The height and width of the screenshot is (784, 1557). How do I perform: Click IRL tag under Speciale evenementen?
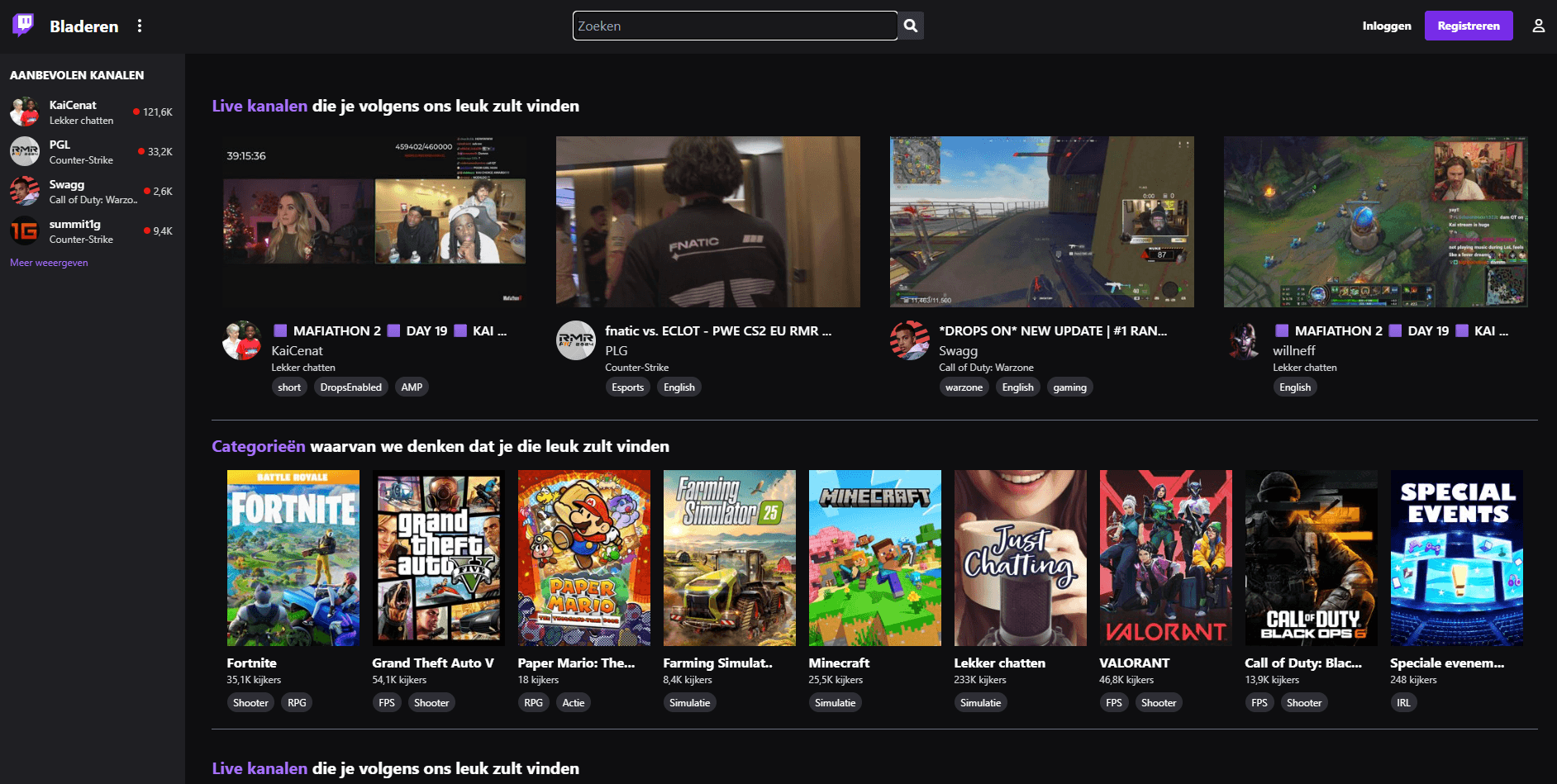tap(1403, 703)
